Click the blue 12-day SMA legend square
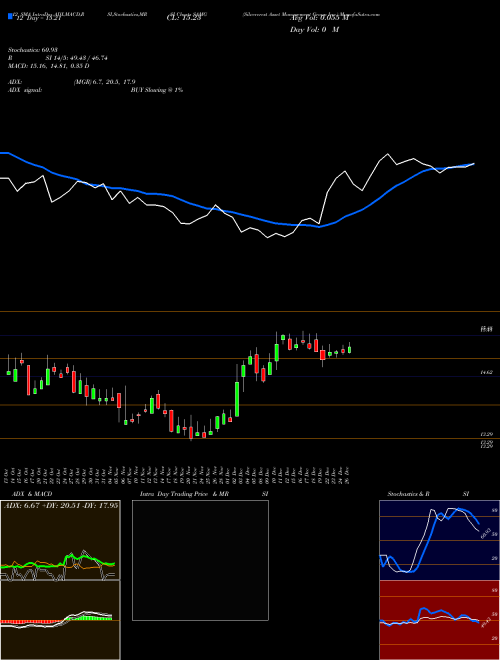 pos(10,16)
